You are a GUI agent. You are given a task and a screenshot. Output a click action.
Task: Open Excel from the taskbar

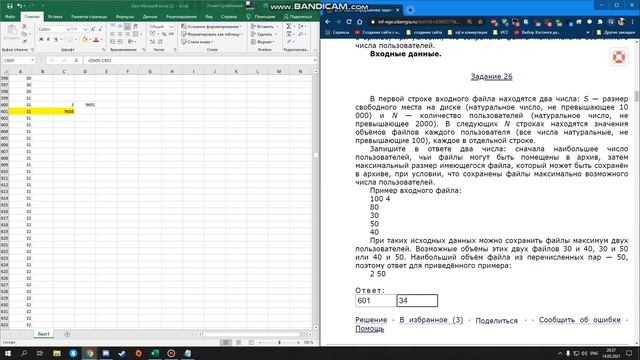point(155,353)
